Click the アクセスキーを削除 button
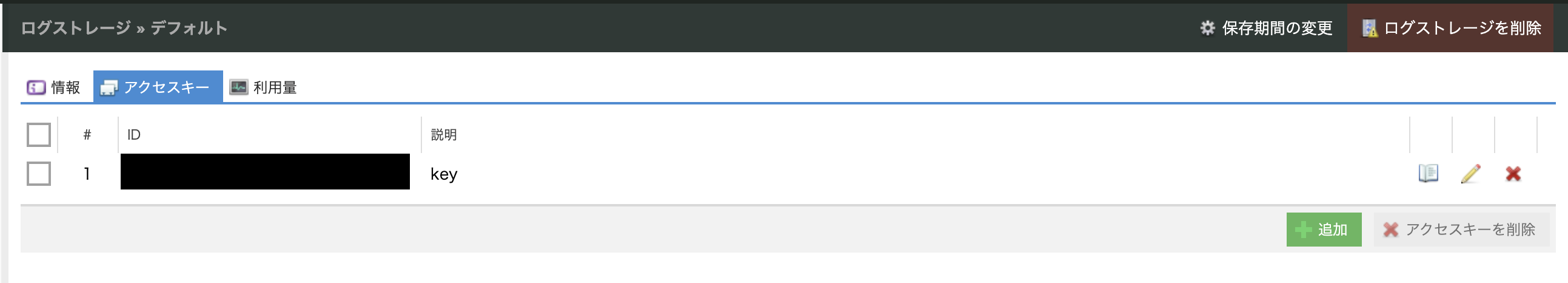The height and width of the screenshot is (283, 1568). (1461, 230)
